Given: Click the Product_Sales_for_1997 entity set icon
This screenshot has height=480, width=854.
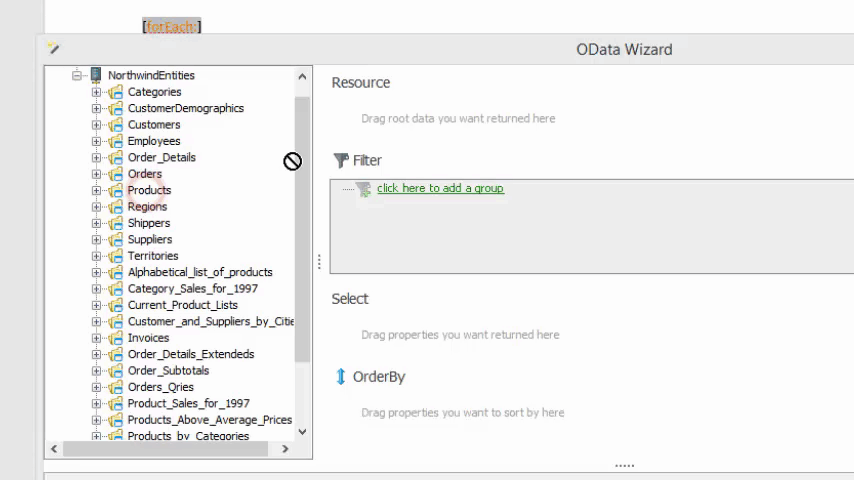Looking at the screenshot, I should click(x=115, y=403).
